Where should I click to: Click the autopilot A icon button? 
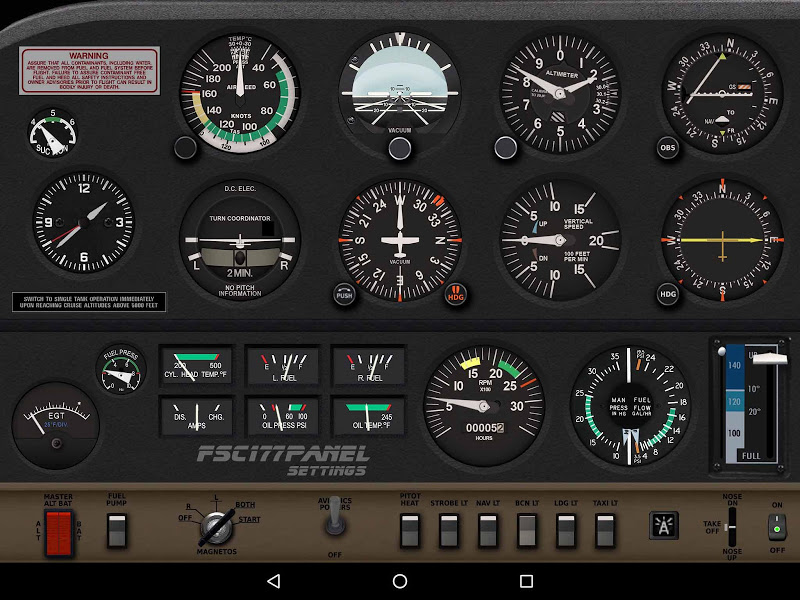[x=663, y=526]
